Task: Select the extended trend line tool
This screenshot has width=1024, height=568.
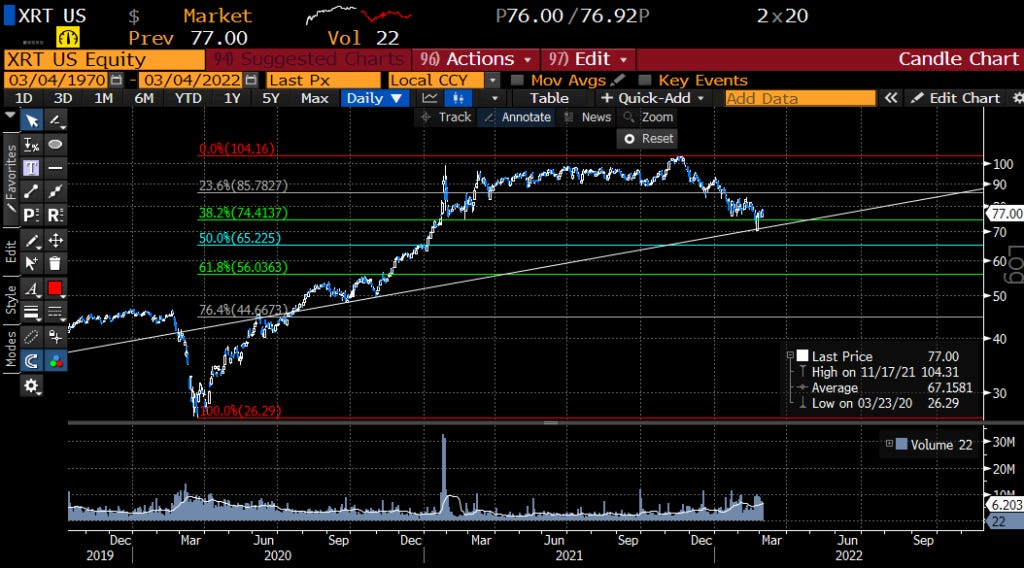Action: tap(56, 191)
